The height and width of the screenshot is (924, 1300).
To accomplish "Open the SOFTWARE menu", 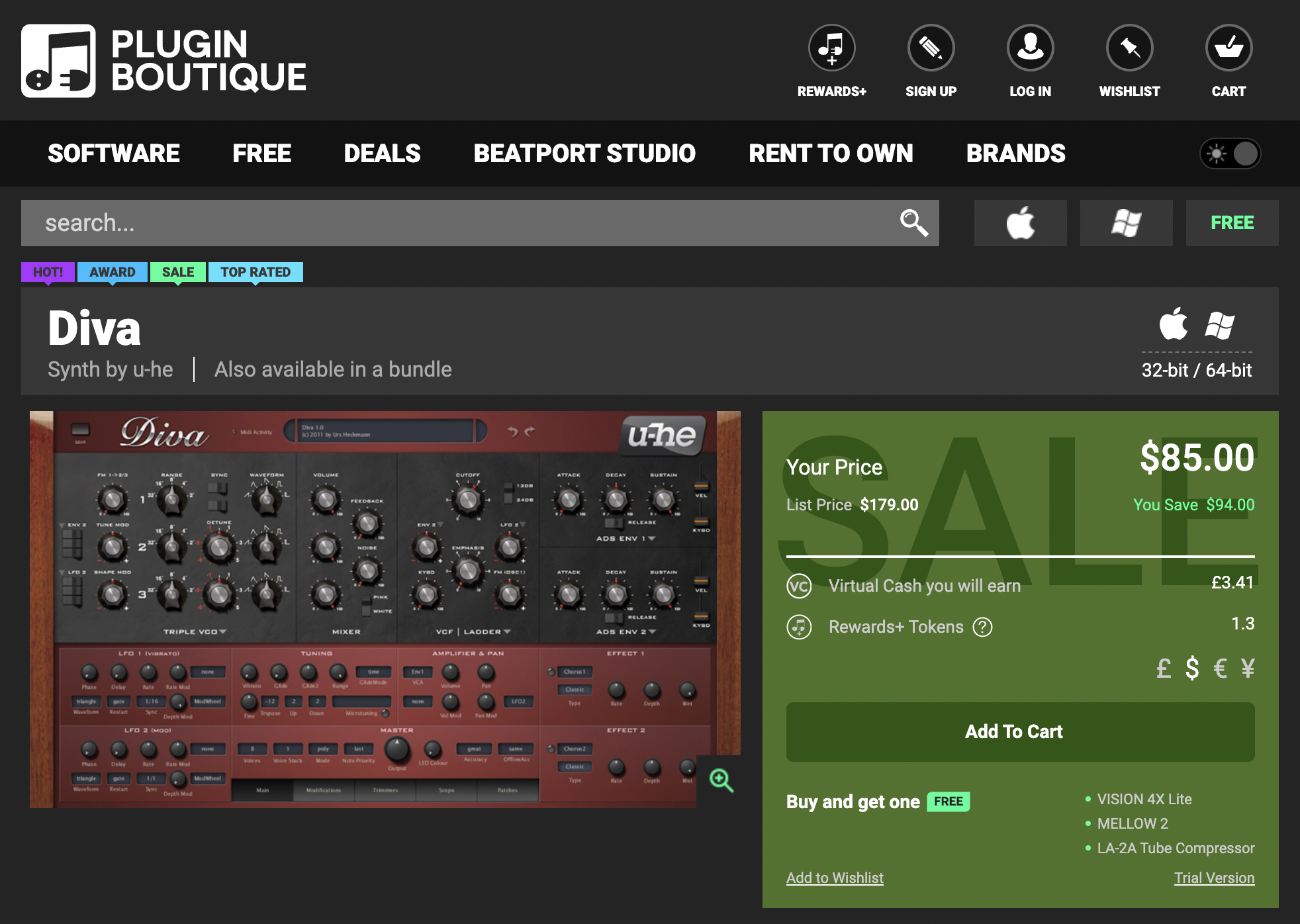I will [114, 154].
